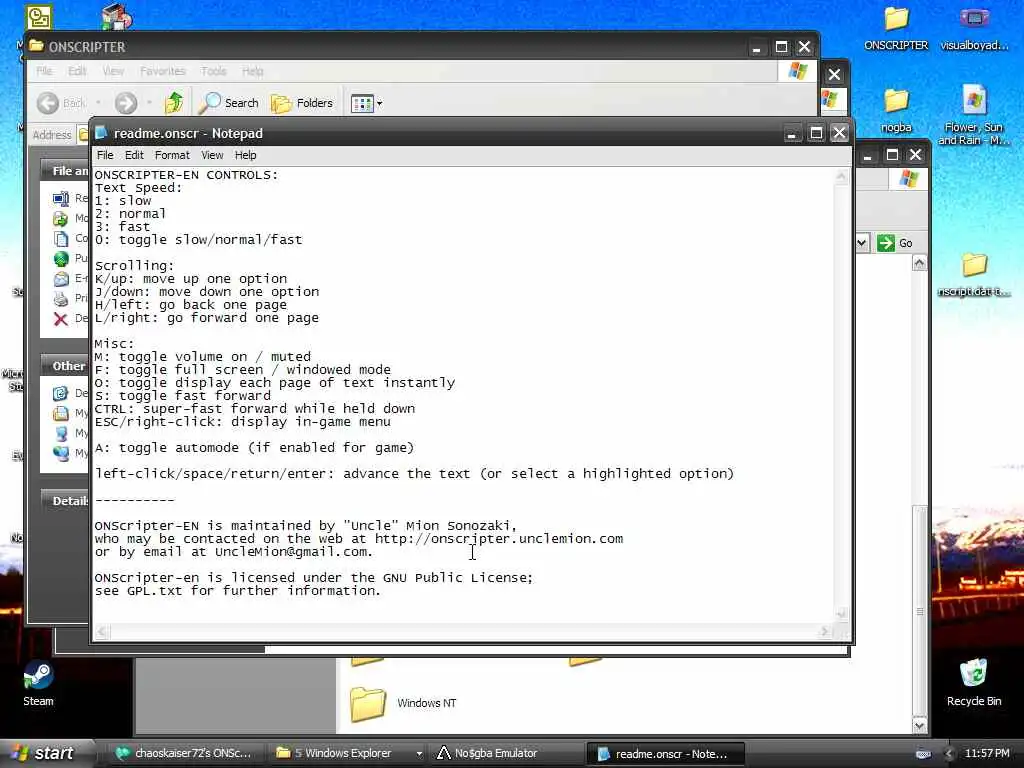The width and height of the screenshot is (1024, 768).
Task: Click the Start button
Action: [44, 753]
